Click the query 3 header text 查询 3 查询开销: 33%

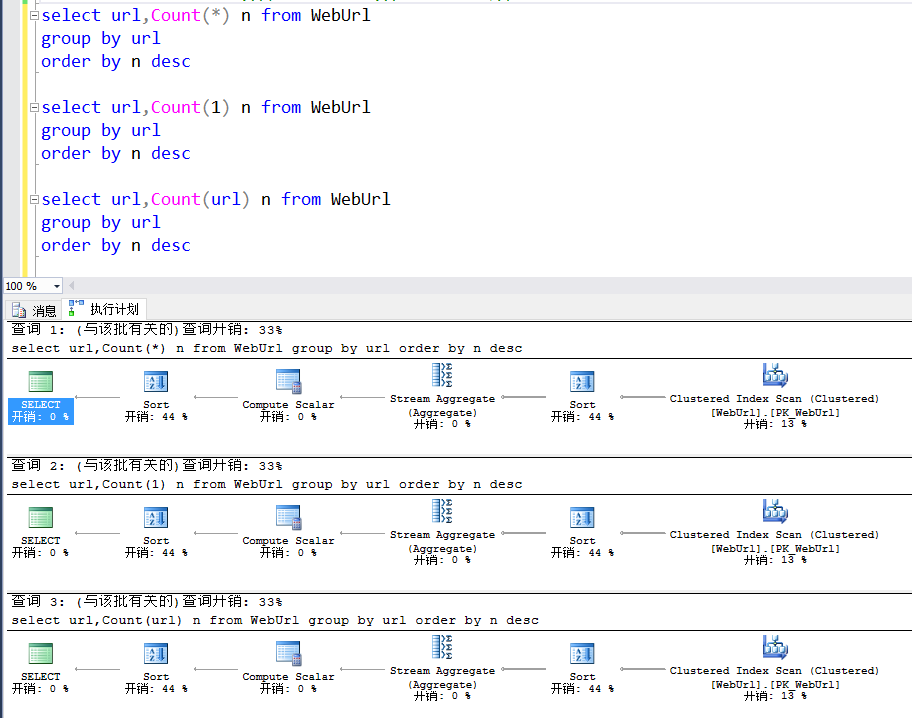pyautogui.click(x=147, y=602)
